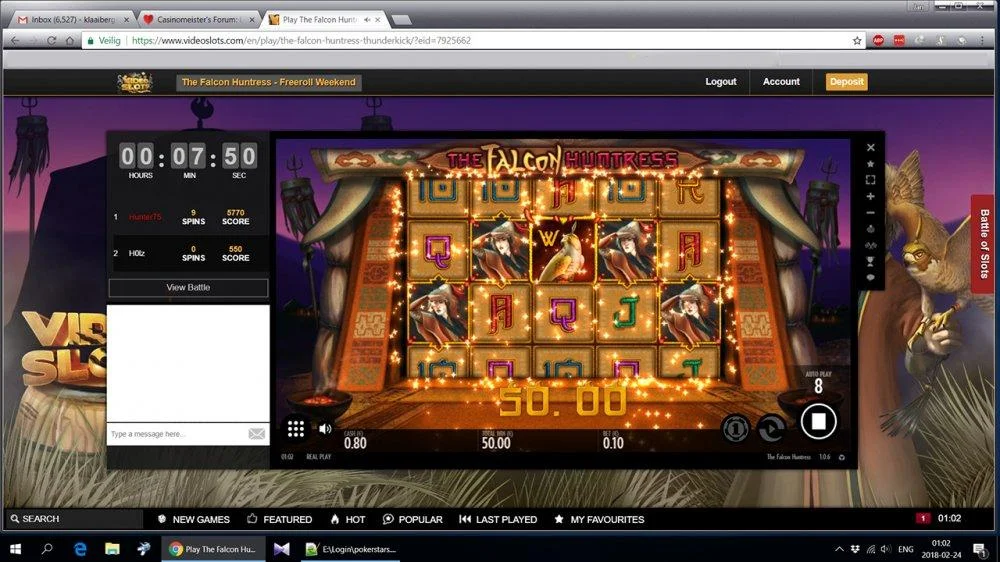Open the FEATURED games menu
This screenshot has width=1000, height=562.
tap(280, 519)
